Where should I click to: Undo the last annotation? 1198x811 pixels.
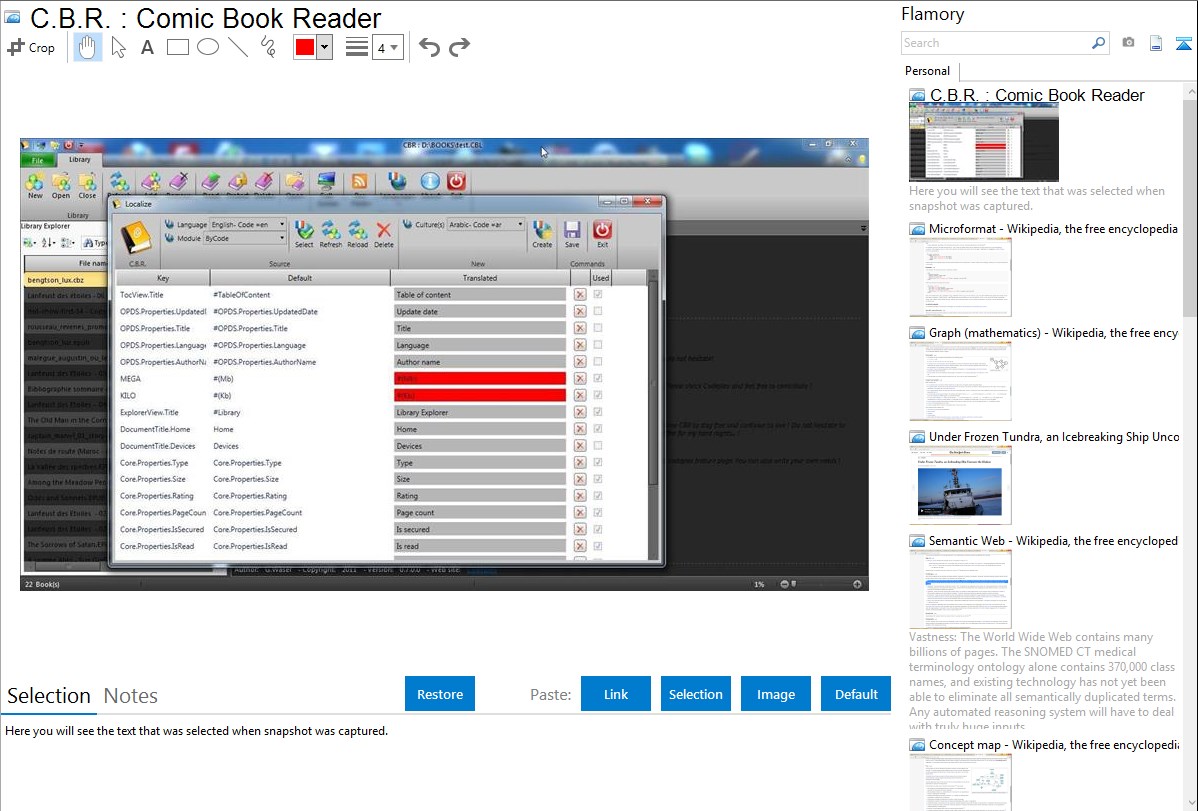tap(429, 47)
